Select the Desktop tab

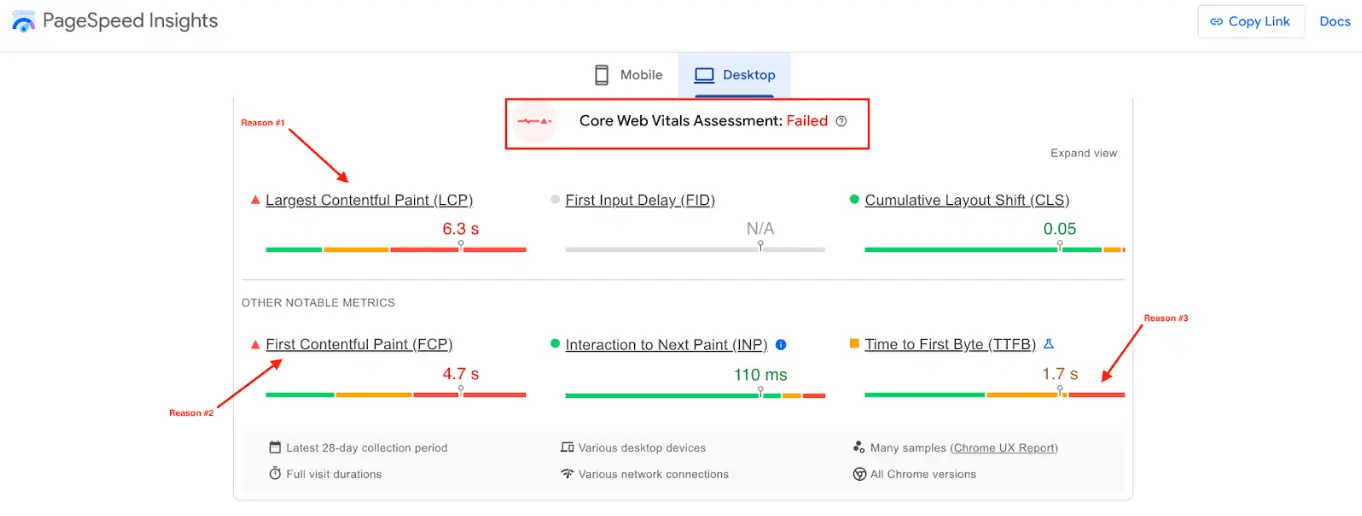click(735, 75)
